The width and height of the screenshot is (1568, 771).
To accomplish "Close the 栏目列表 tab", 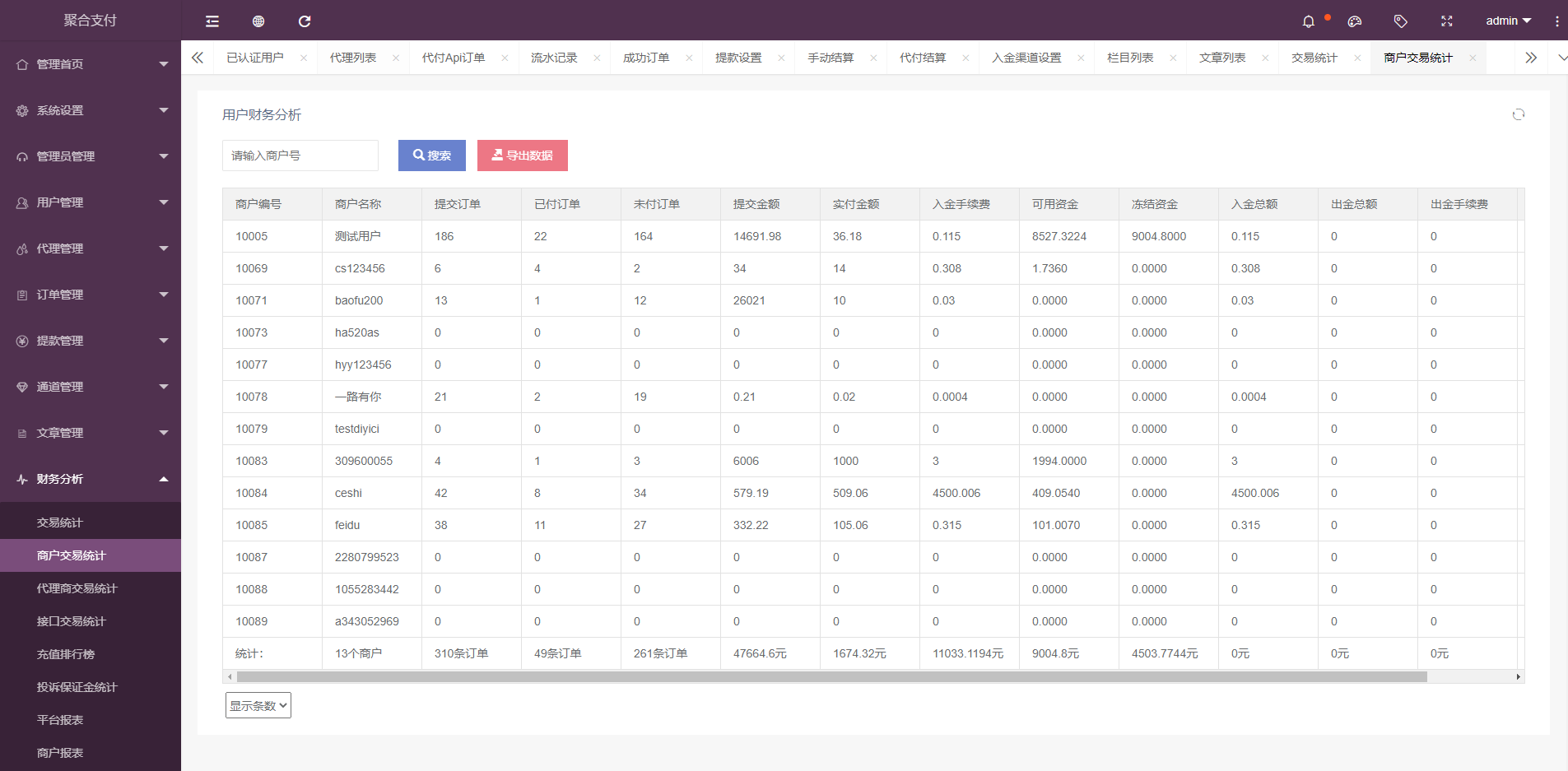I will coord(1173,58).
